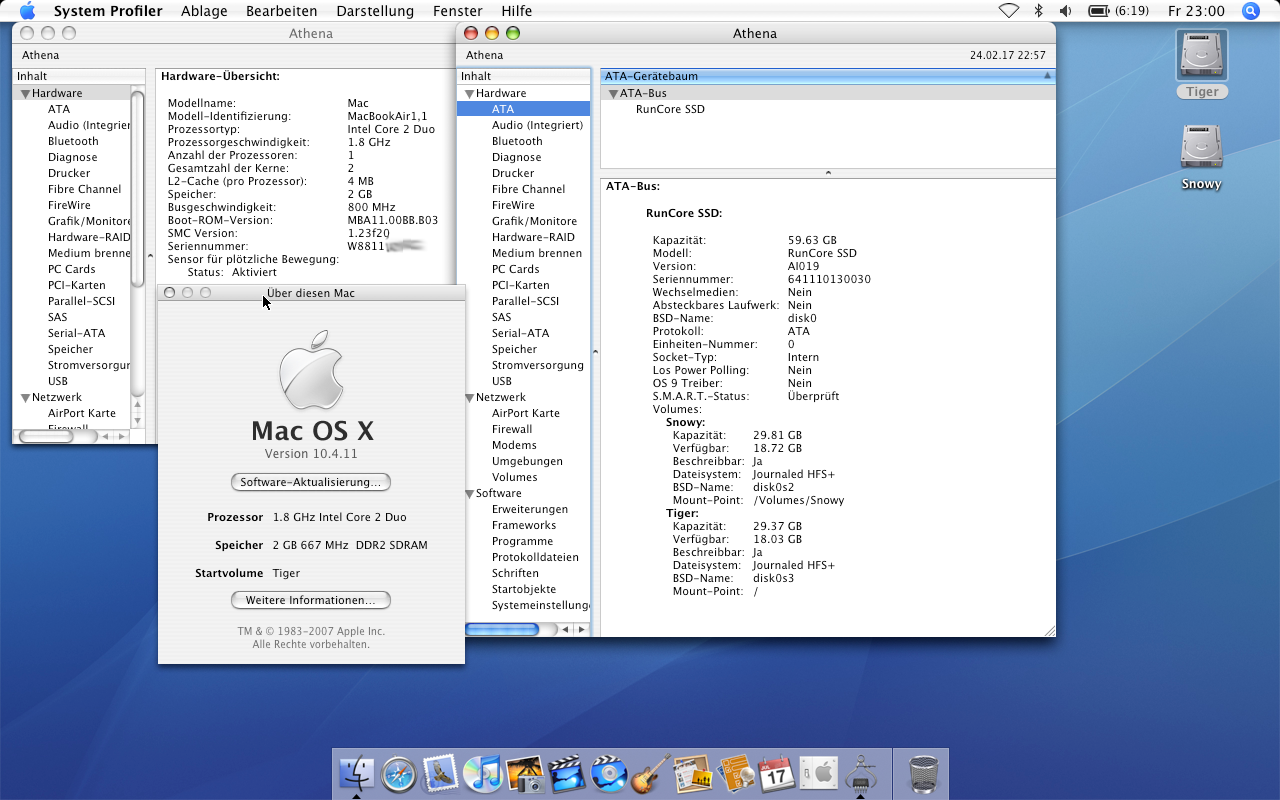The height and width of the screenshot is (800, 1280).
Task: Click right scroll arrow under ATA window sidebar
Action: click(582, 629)
